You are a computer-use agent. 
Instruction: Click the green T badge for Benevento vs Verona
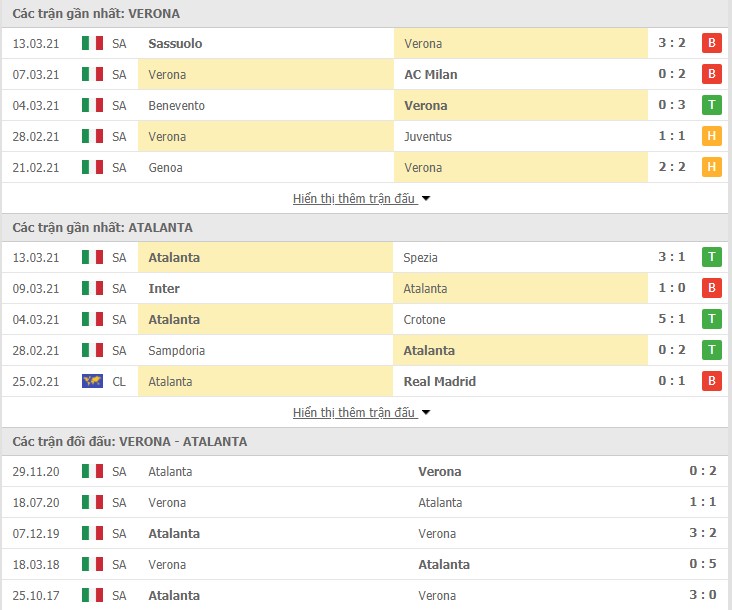[711, 105]
